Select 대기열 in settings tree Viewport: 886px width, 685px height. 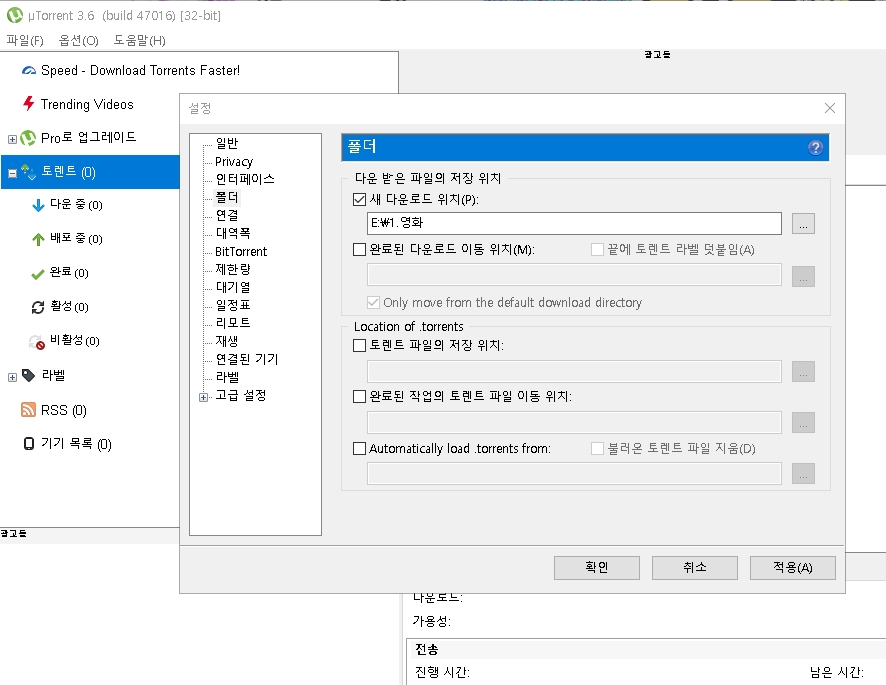(x=233, y=287)
